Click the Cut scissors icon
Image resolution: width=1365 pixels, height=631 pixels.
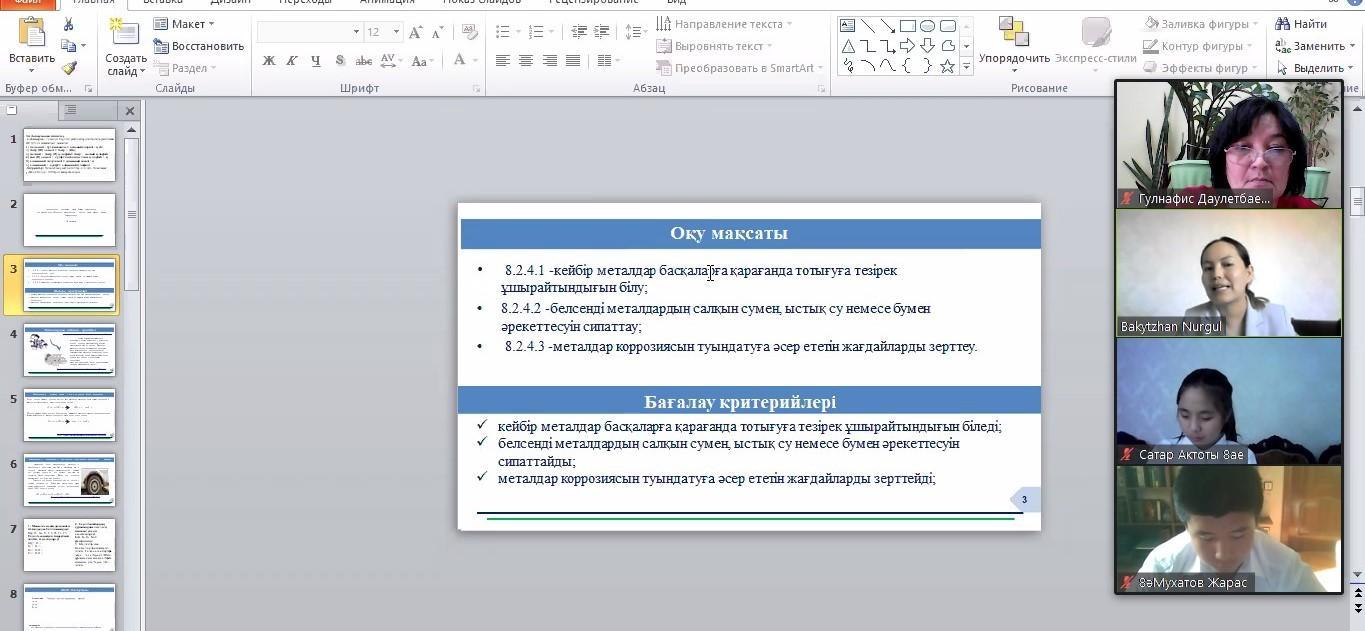(68, 24)
